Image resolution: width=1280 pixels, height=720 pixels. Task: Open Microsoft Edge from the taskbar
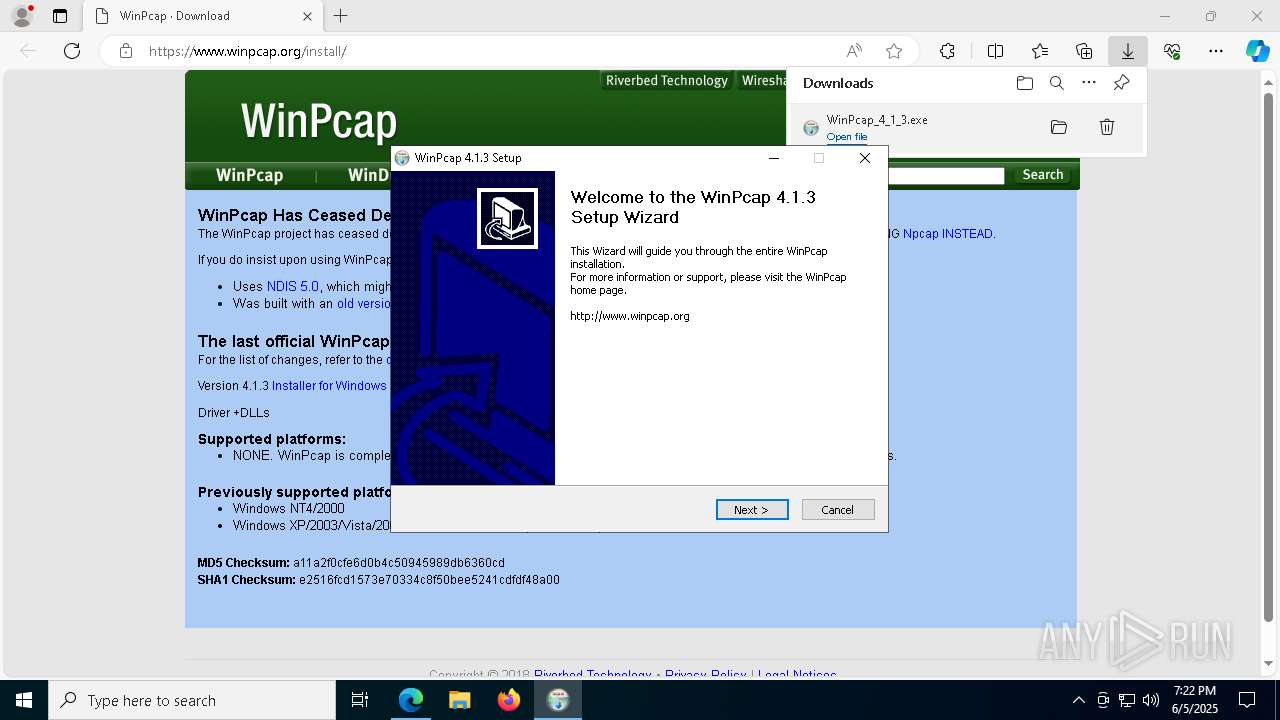click(x=411, y=700)
